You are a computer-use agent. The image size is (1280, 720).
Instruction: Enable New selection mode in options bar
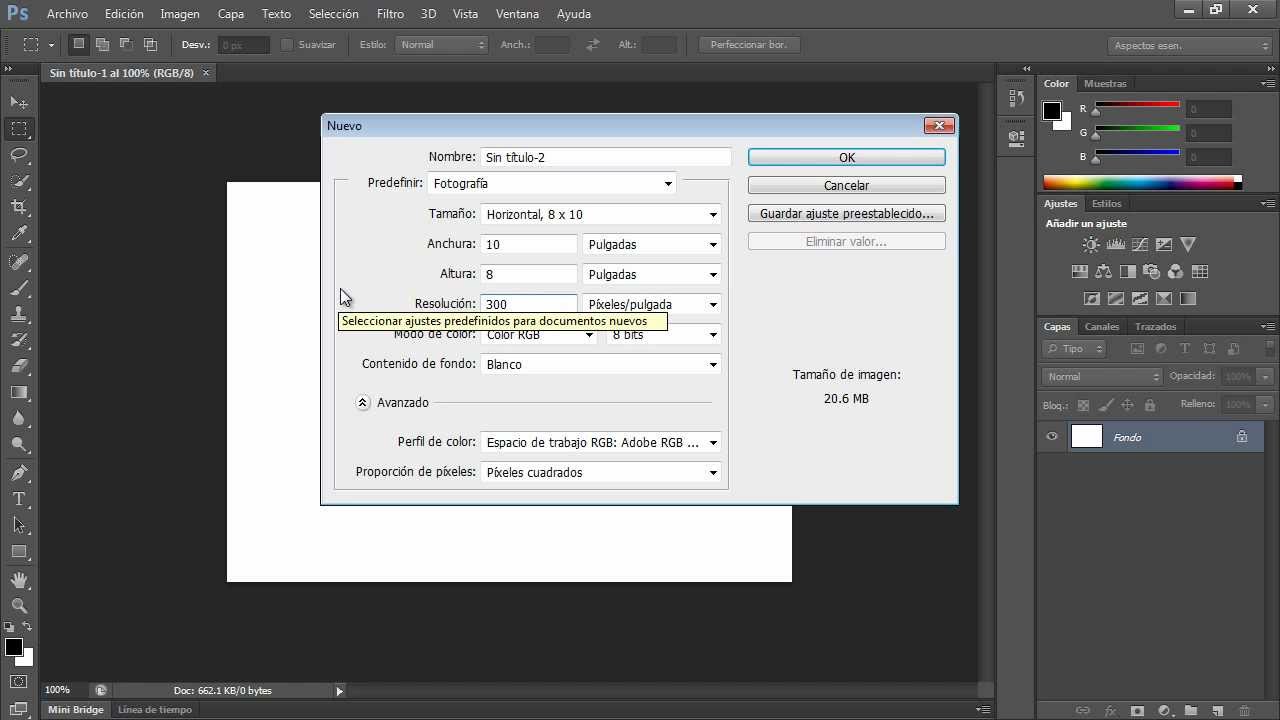coord(78,44)
